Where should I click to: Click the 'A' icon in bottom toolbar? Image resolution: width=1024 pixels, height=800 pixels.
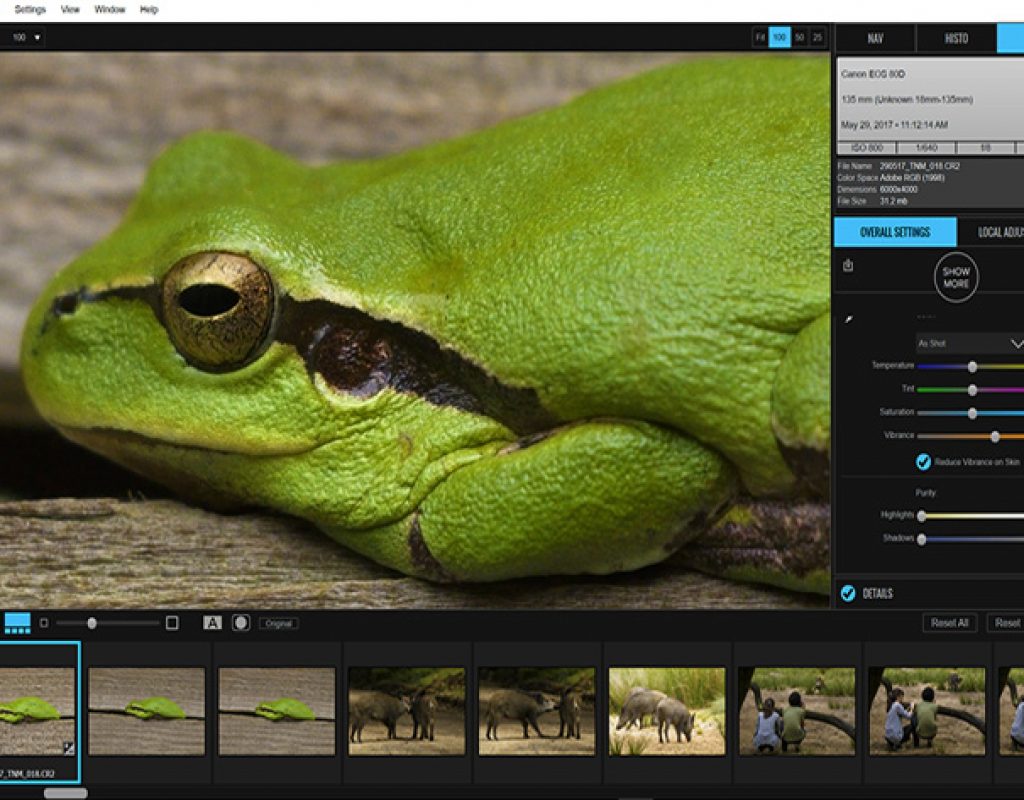(212, 623)
